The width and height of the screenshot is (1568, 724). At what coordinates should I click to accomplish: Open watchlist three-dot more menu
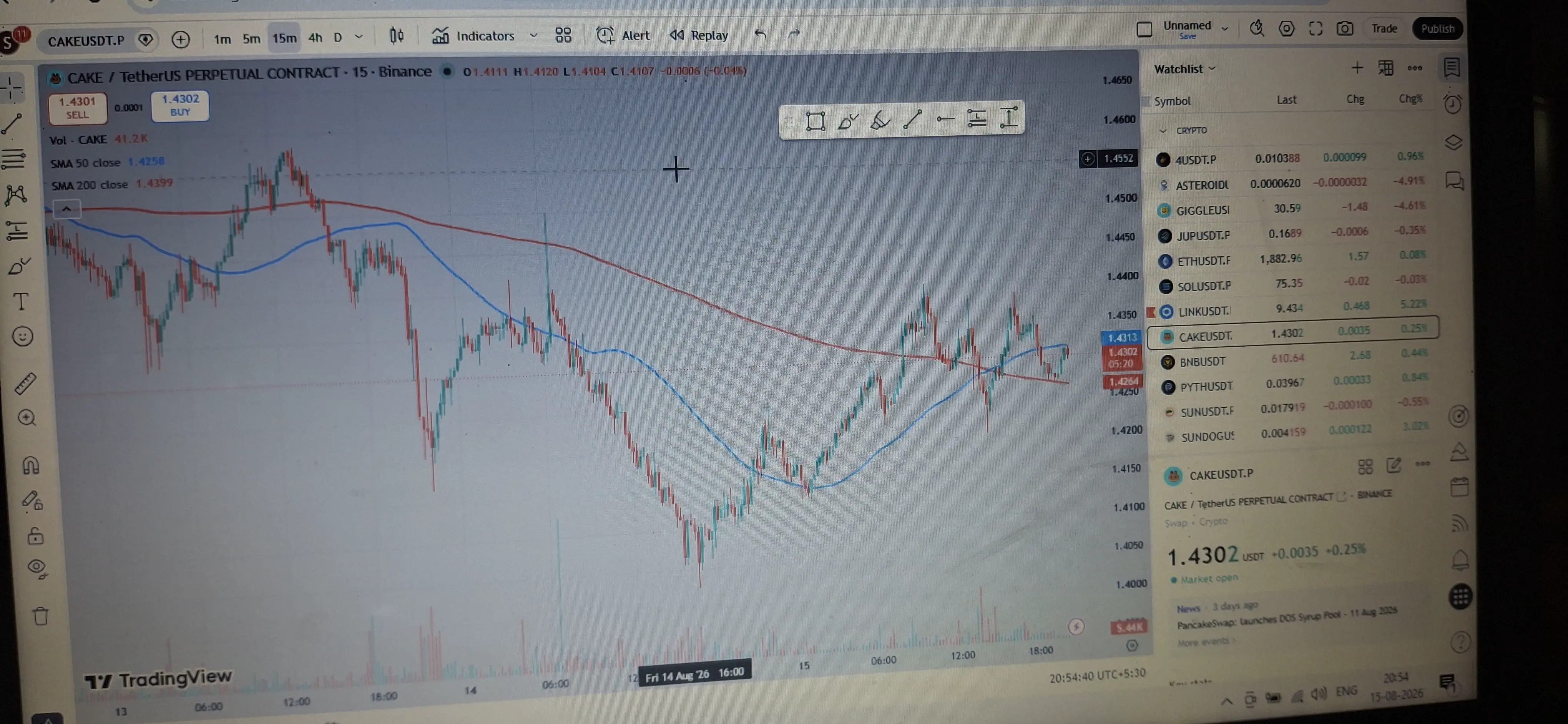1415,68
